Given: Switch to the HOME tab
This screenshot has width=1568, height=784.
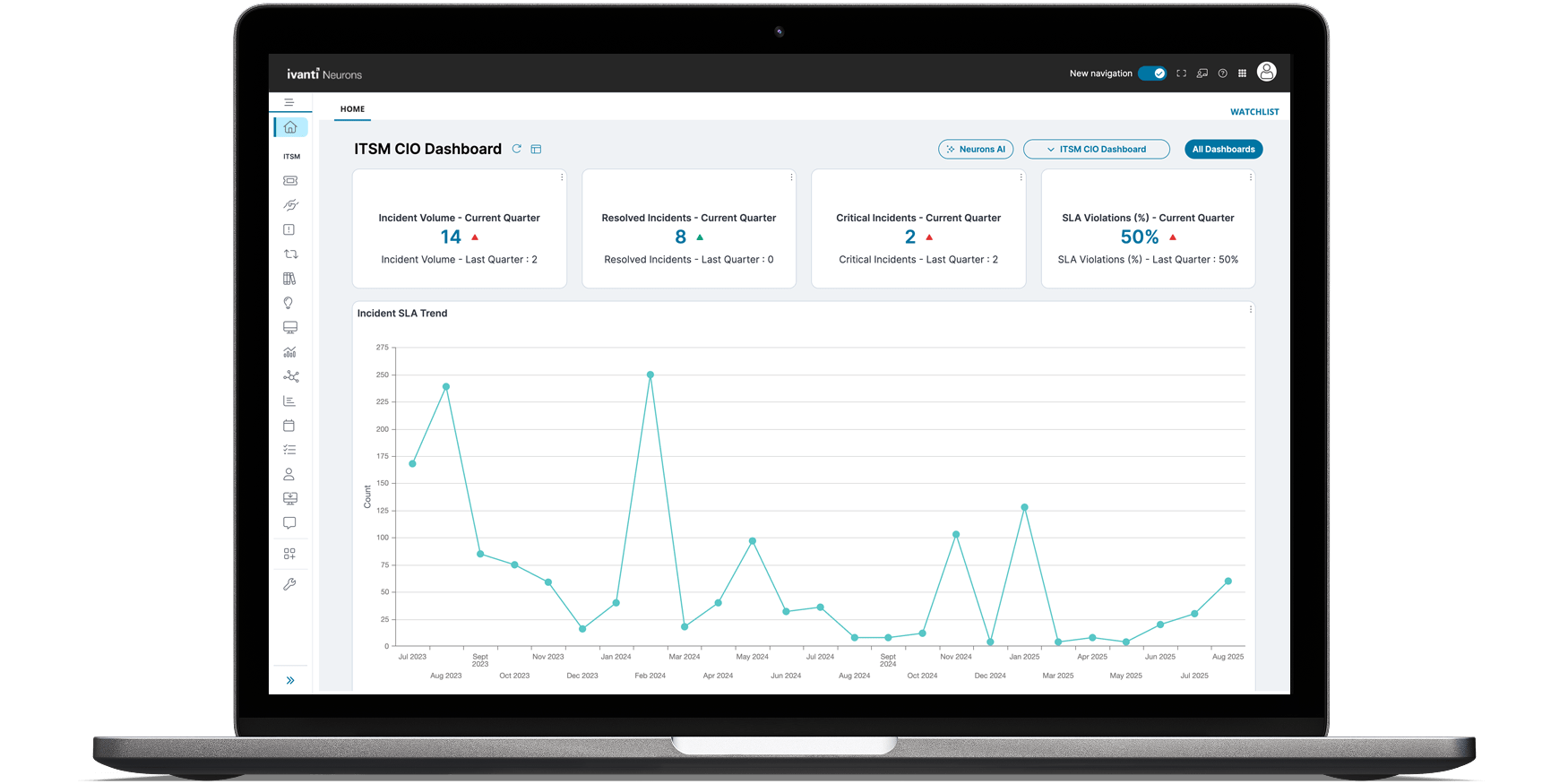Looking at the screenshot, I should 352,109.
